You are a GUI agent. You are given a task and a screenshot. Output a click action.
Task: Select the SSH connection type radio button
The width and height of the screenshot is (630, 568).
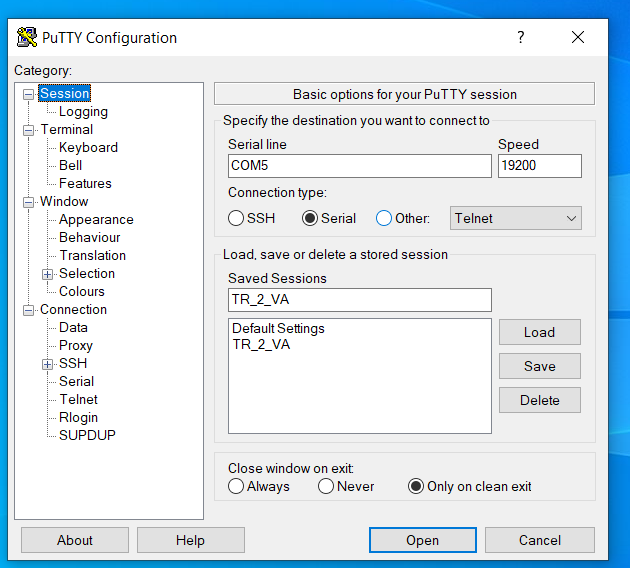[236, 218]
